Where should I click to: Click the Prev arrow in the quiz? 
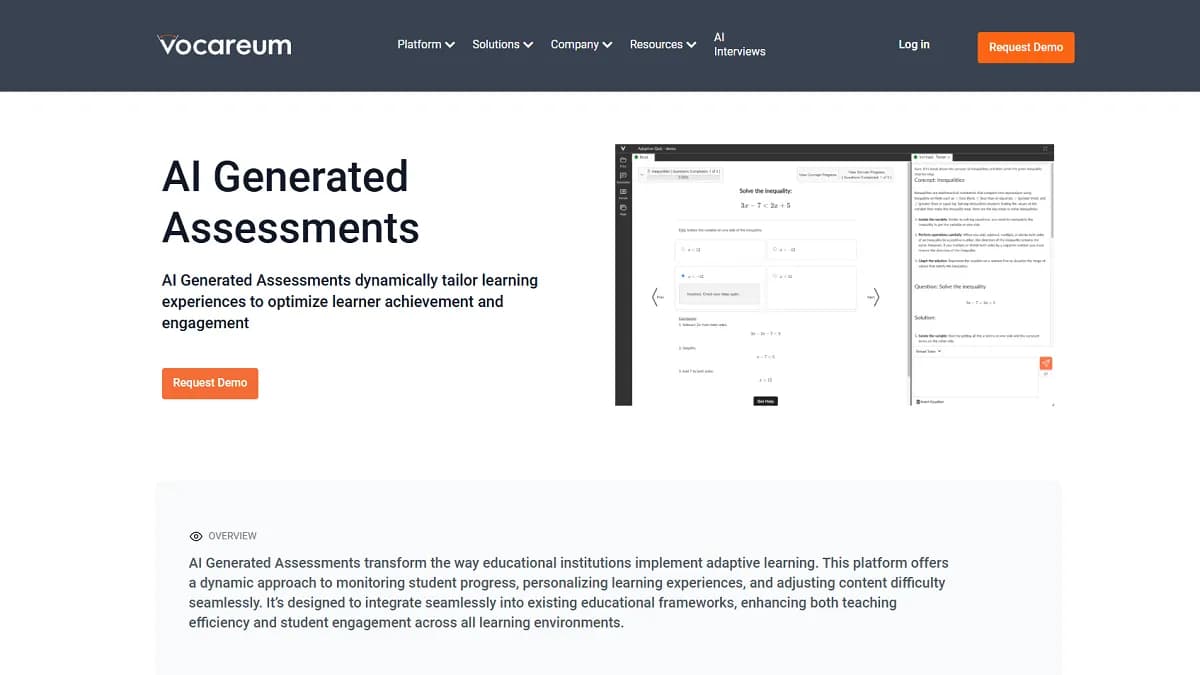656,297
